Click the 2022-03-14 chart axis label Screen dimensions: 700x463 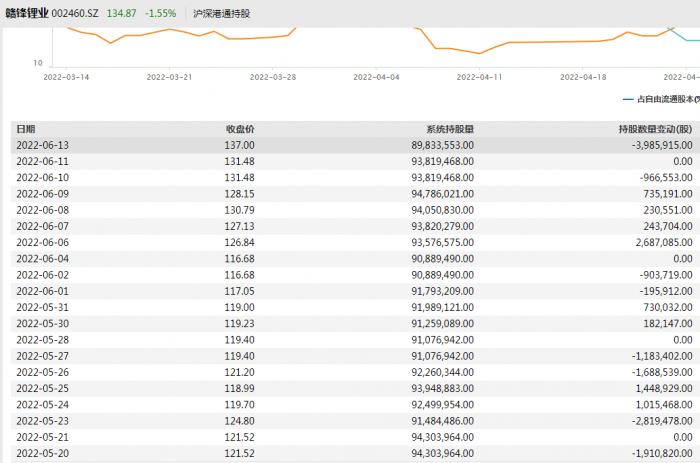68,76
